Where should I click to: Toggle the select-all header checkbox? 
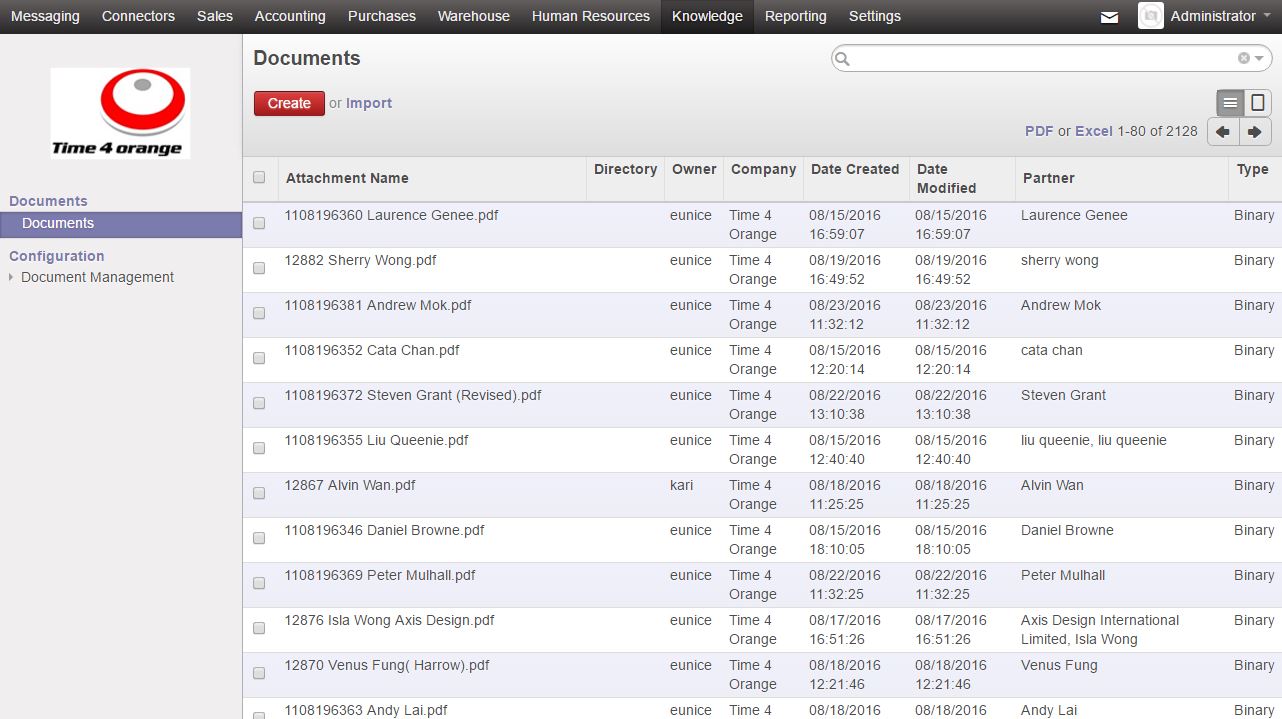259,177
